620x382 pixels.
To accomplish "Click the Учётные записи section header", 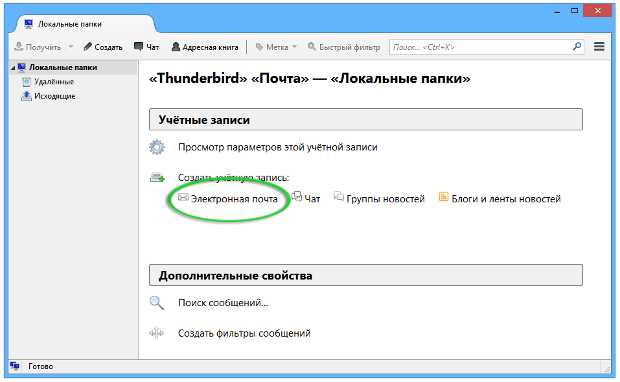I will tap(366, 120).
